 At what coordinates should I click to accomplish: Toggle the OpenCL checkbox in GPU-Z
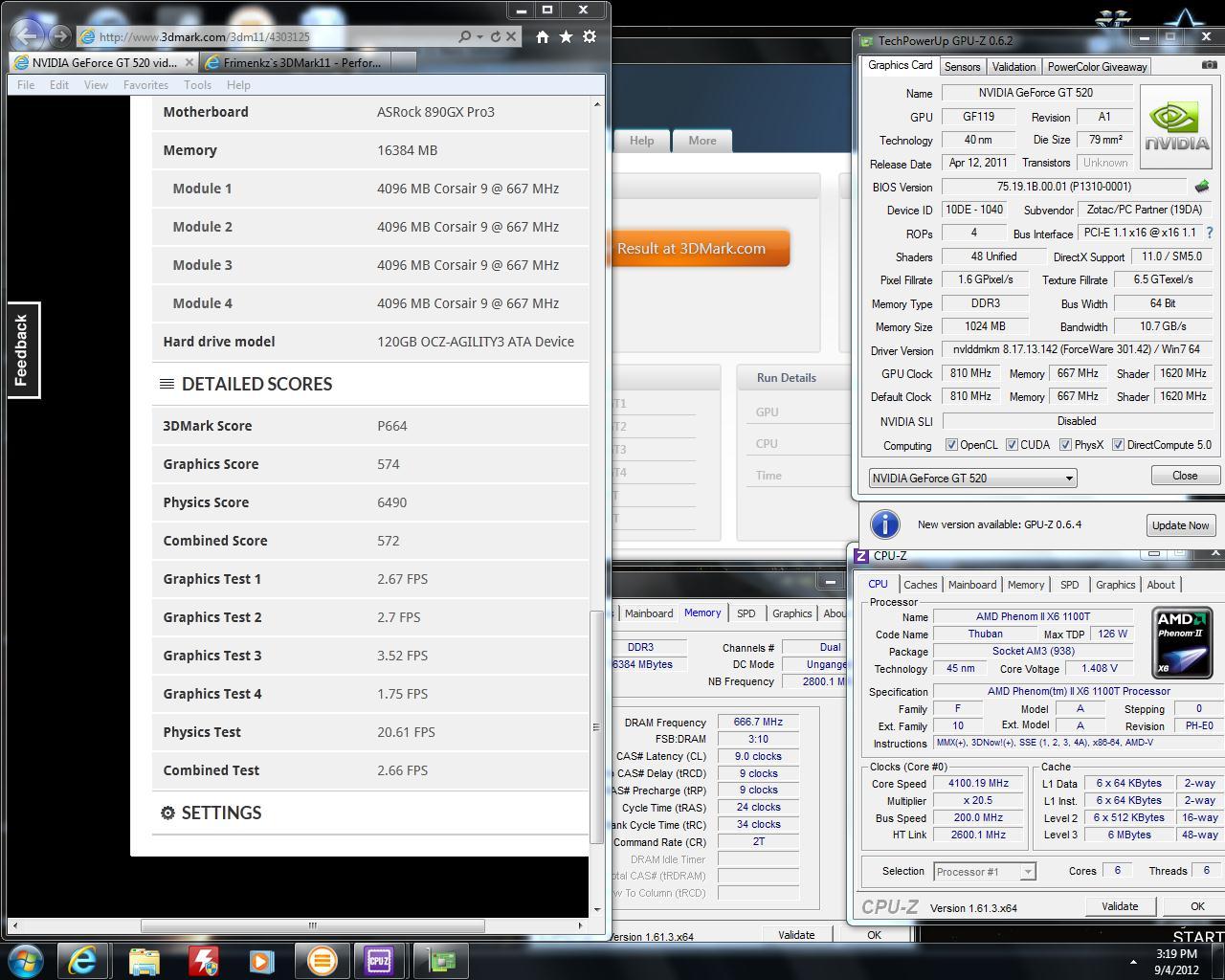pos(951,445)
